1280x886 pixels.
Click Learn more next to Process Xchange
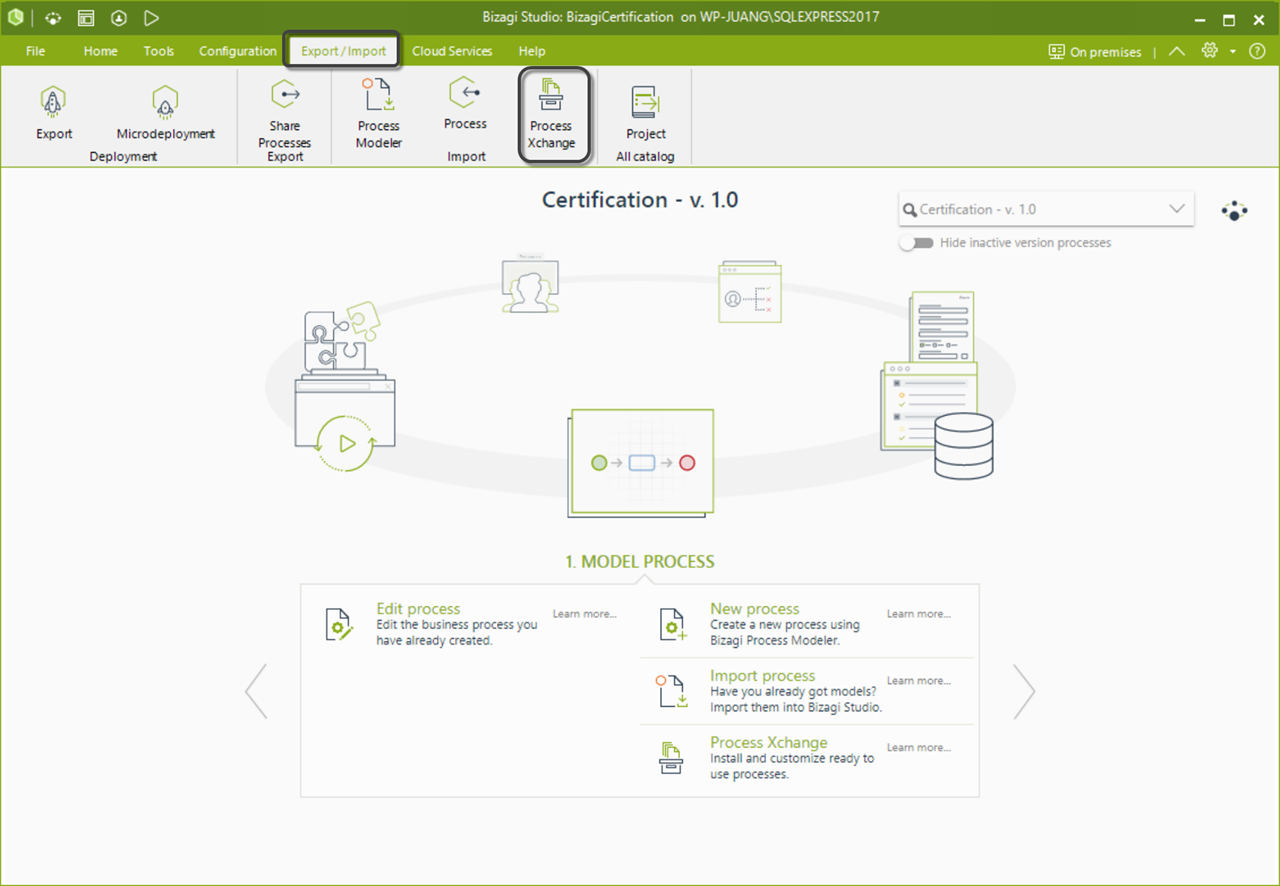point(919,748)
